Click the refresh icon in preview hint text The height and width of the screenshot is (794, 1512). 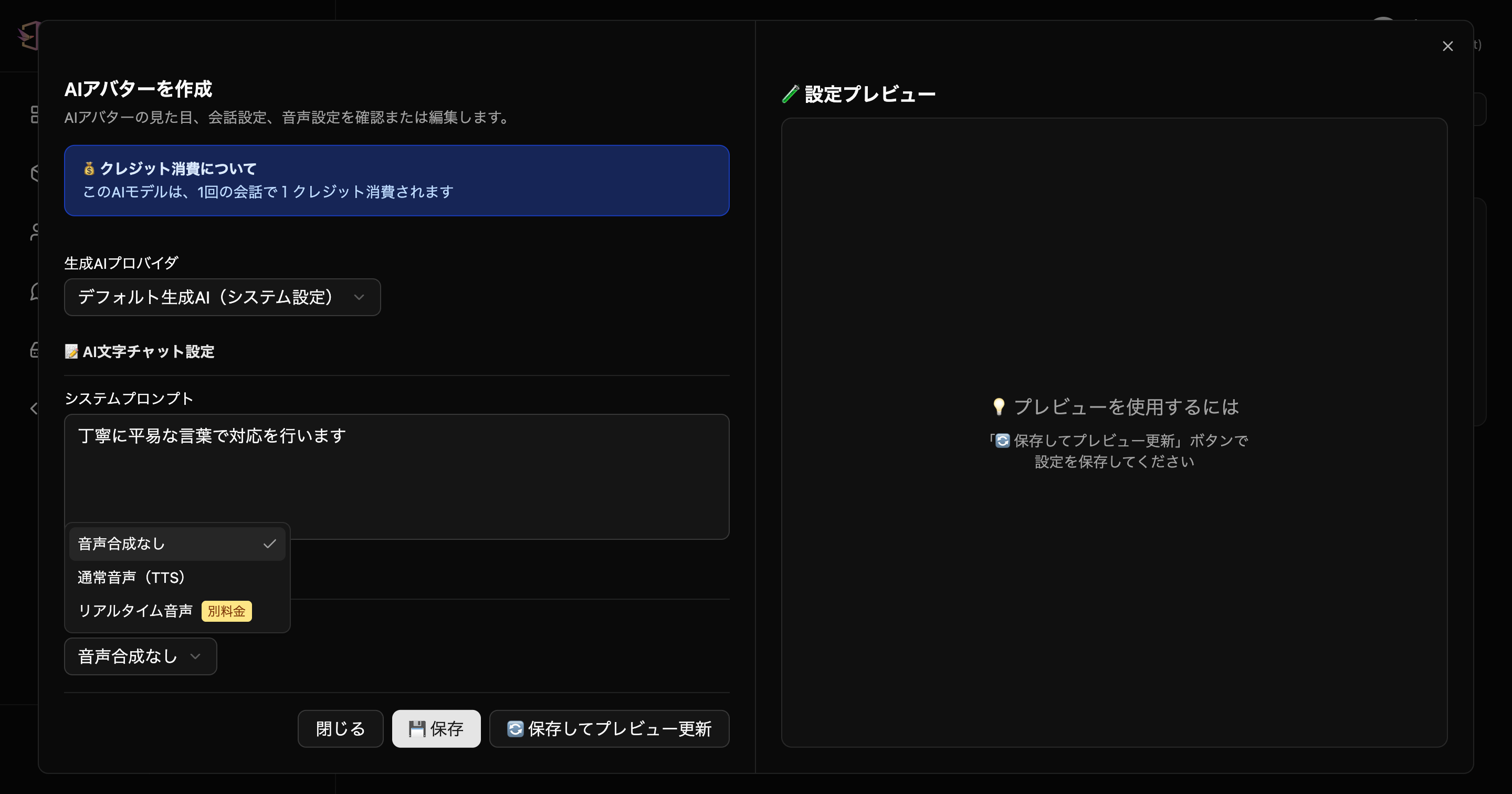click(x=1003, y=441)
